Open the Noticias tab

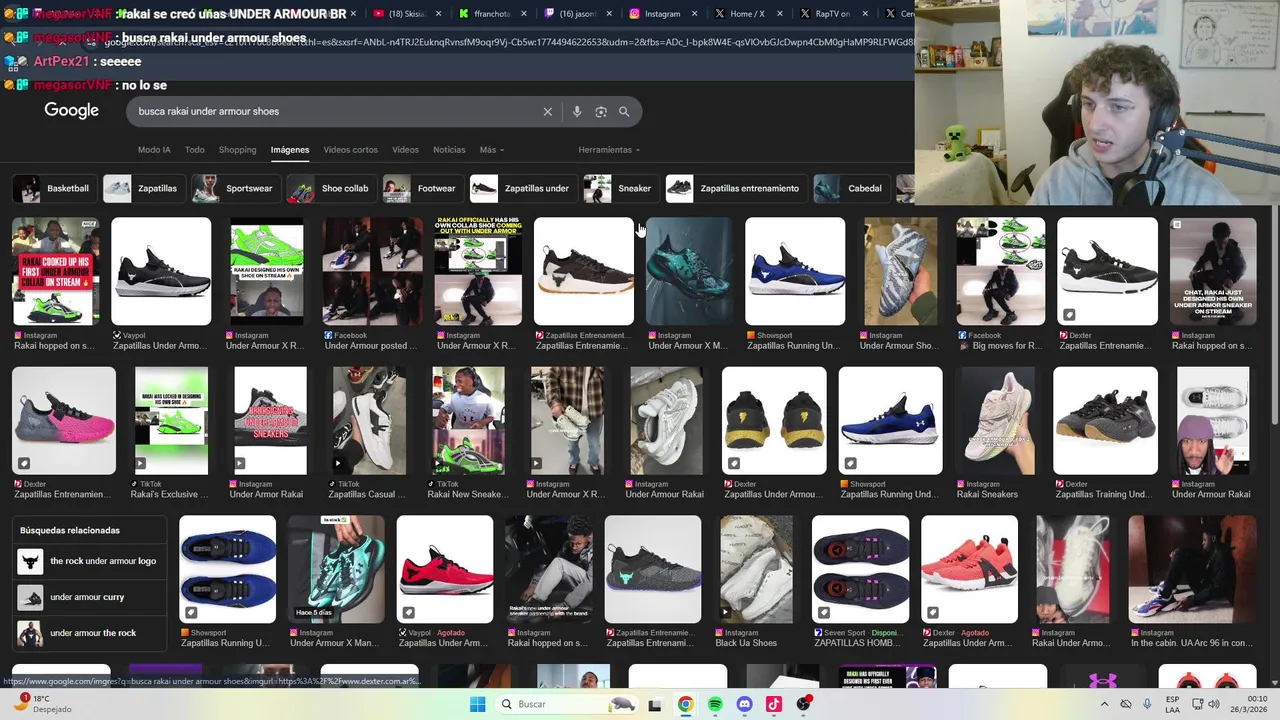click(449, 150)
